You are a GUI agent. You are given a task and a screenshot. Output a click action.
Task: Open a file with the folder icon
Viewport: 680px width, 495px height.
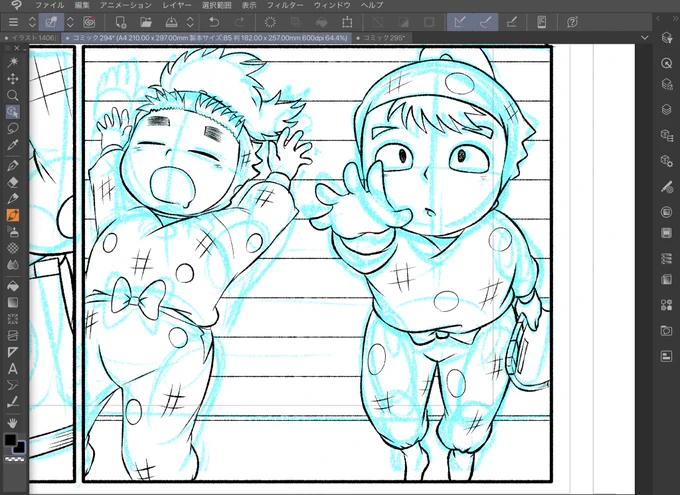[x=146, y=22]
